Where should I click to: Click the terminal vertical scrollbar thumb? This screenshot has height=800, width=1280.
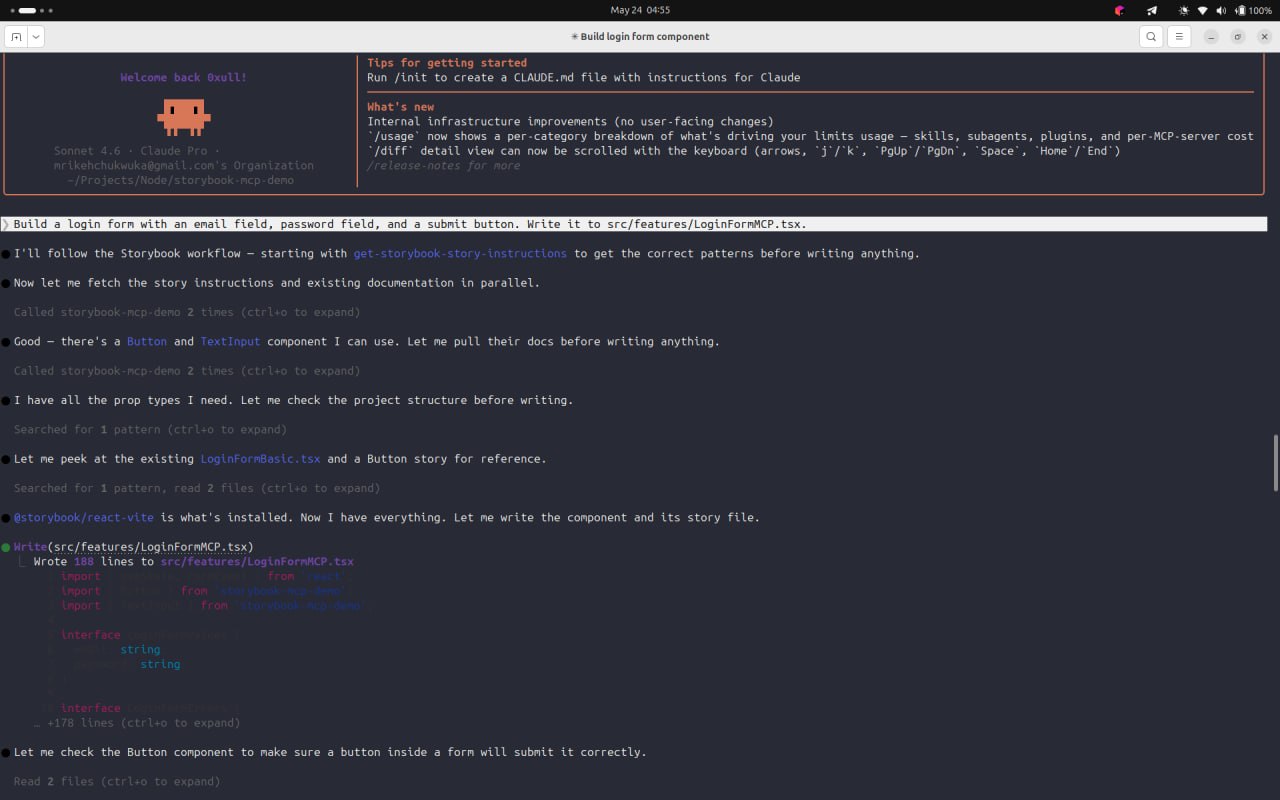pos(1275,463)
